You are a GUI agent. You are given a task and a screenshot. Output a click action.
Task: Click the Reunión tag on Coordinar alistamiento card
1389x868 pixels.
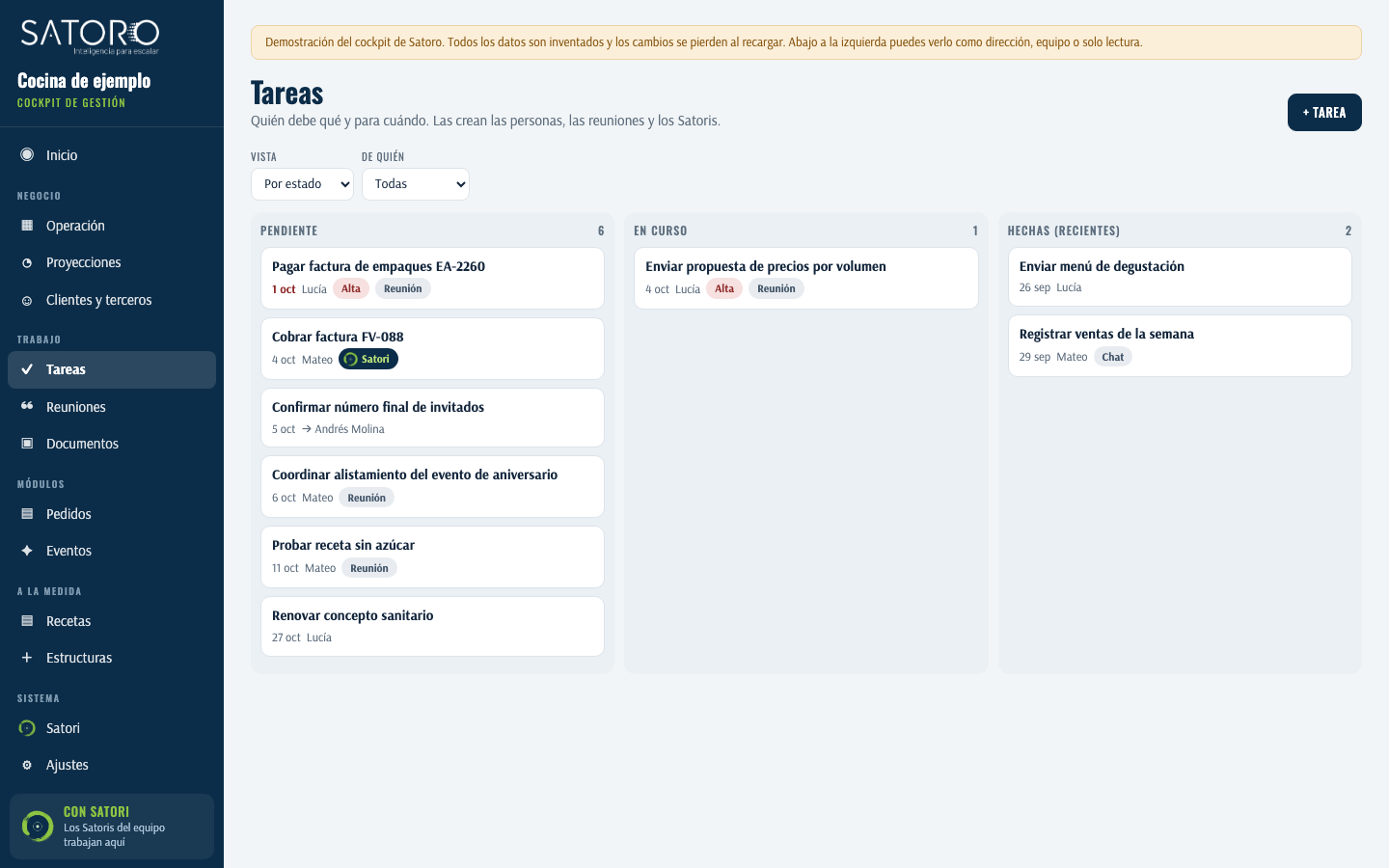(x=367, y=498)
